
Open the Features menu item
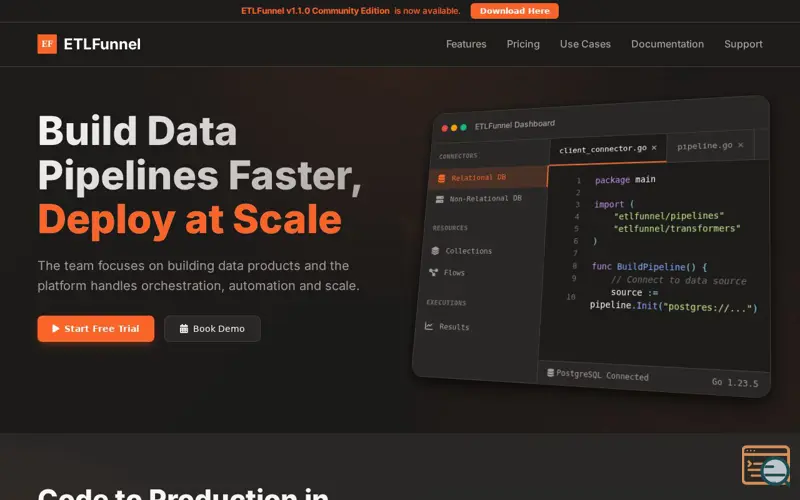click(466, 44)
